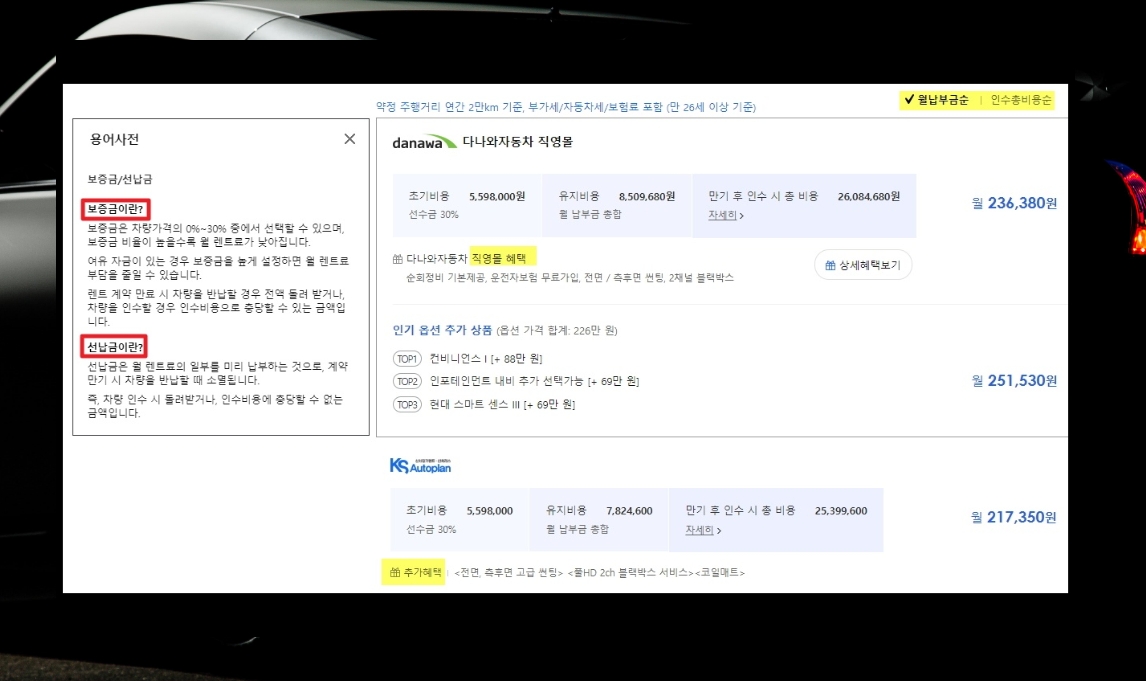Click the KS Autoplan logo

coord(420,465)
